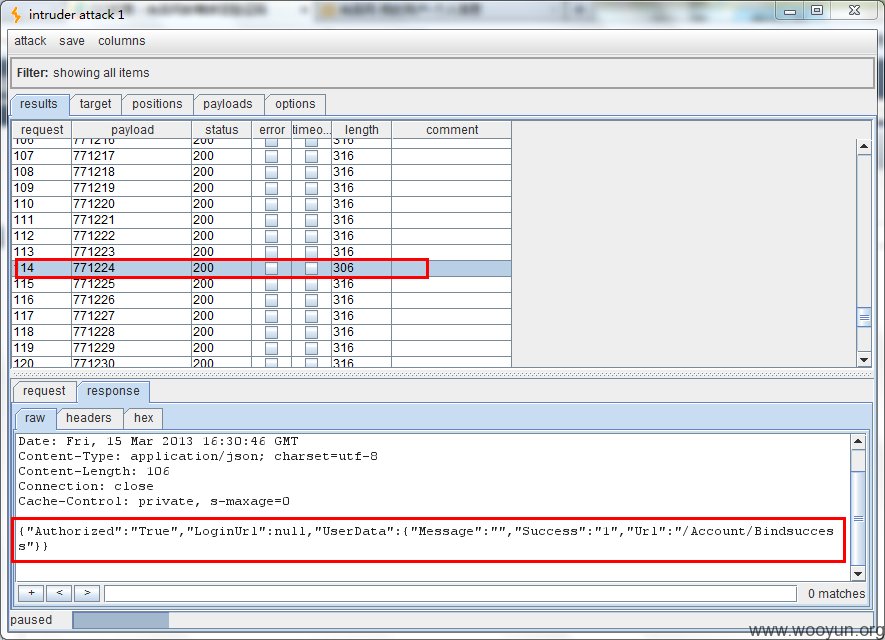Minimize the intruder attack window
Screen dimensions: 885x640
pyautogui.click(x=790, y=11)
